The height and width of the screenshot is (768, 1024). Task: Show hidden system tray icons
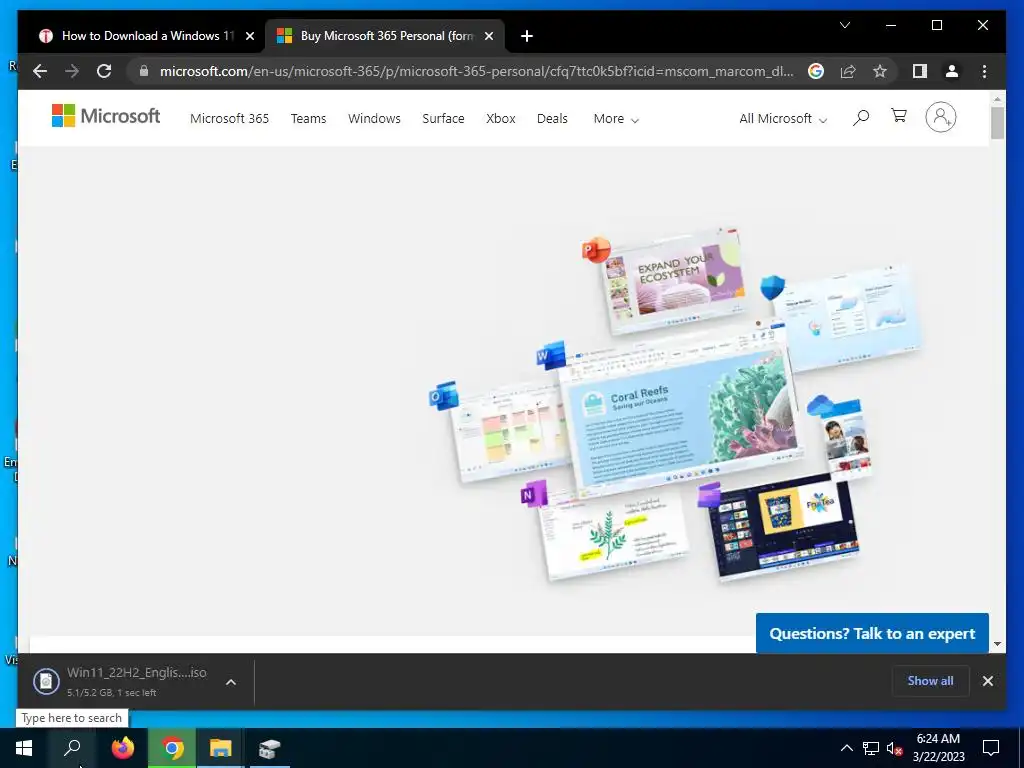click(846, 748)
